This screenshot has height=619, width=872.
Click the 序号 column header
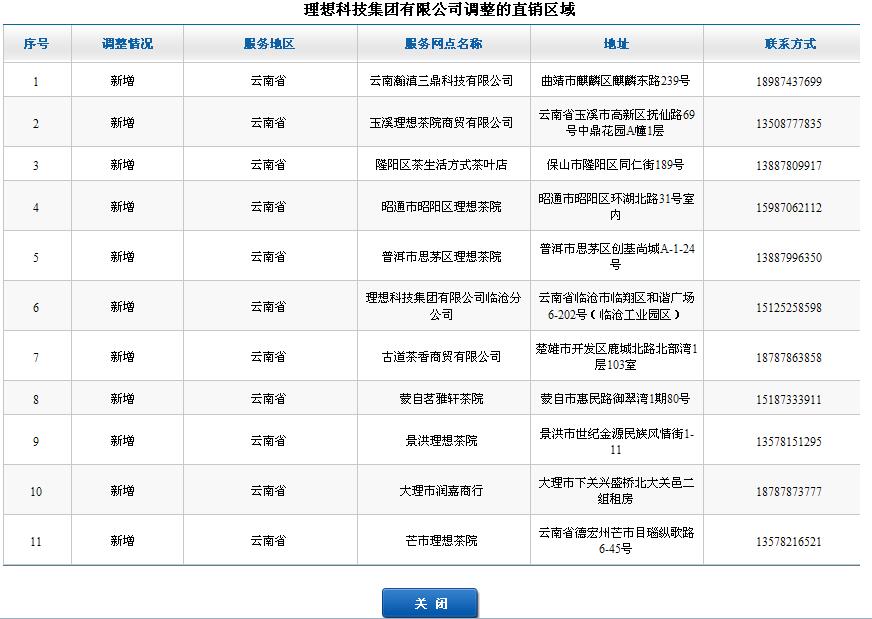(36, 44)
